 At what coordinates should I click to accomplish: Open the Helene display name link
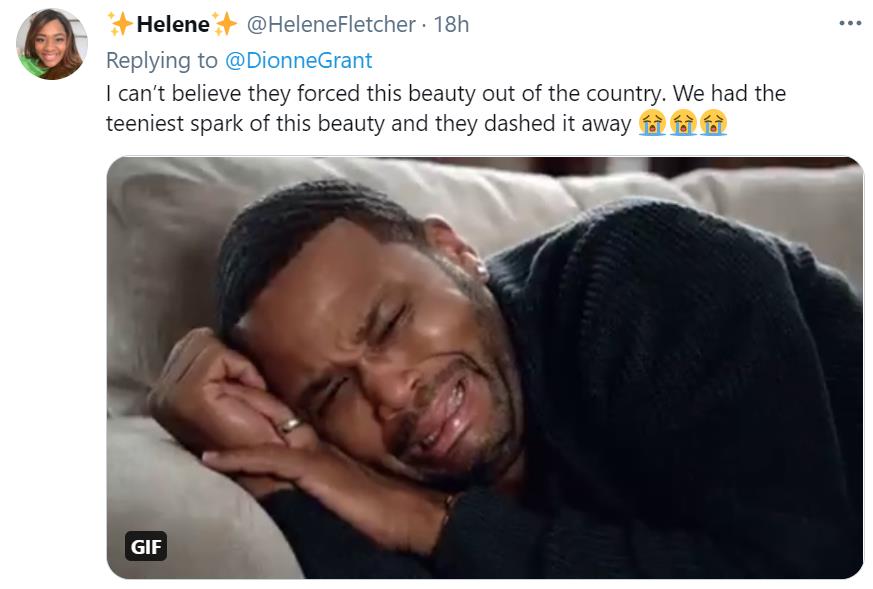click(x=172, y=24)
